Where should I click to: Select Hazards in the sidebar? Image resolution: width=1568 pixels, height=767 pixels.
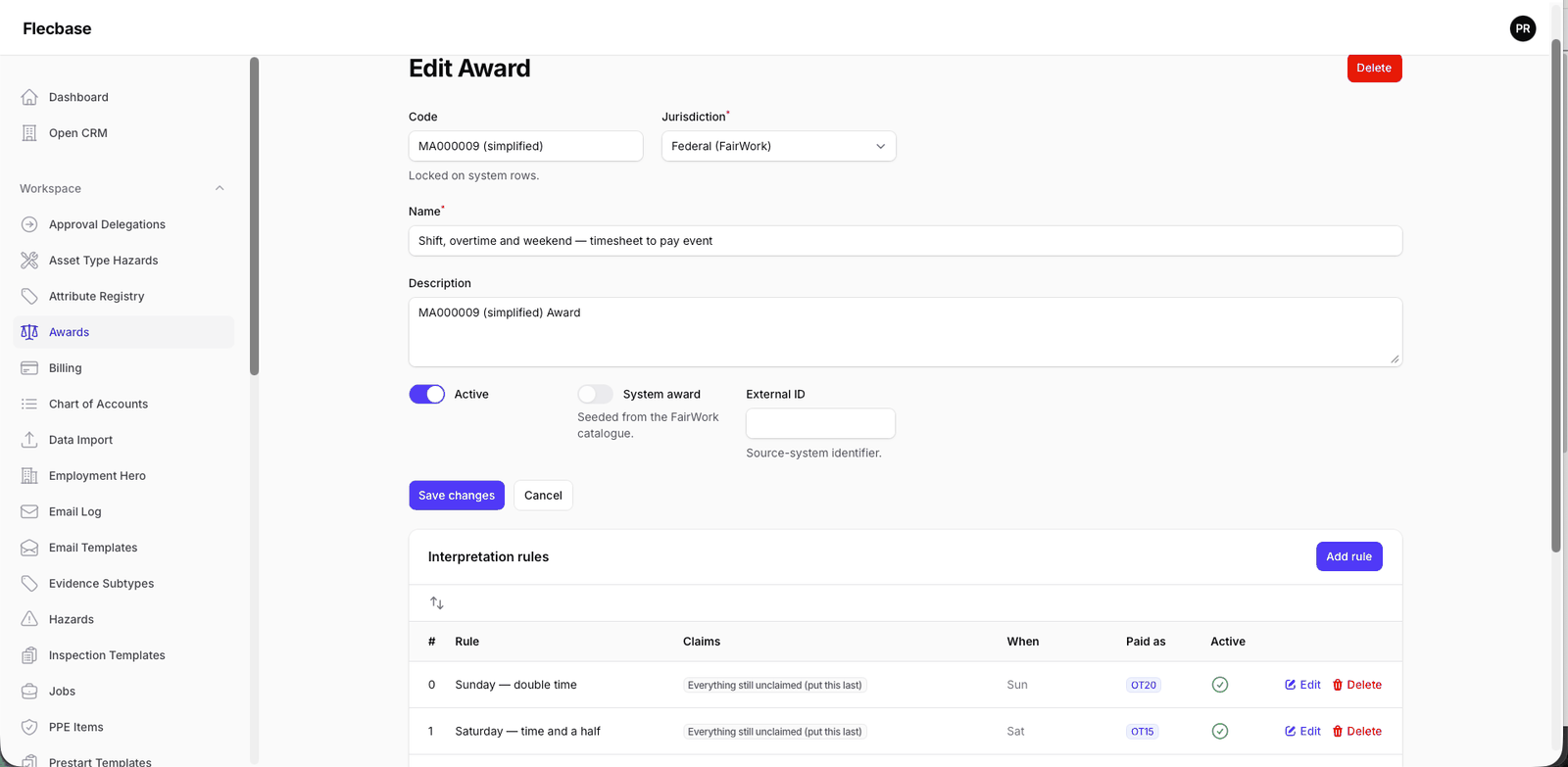click(123, 619)
